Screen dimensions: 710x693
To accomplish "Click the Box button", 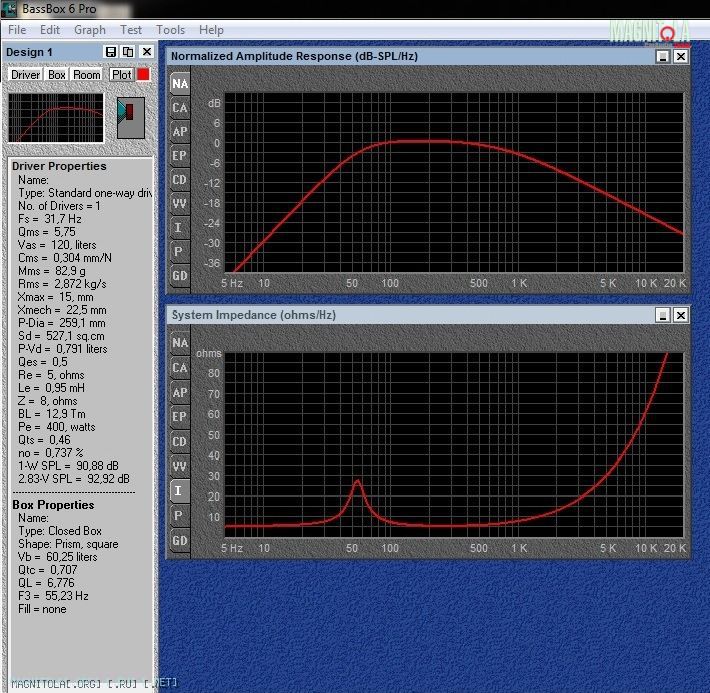I will click(57, 75).
